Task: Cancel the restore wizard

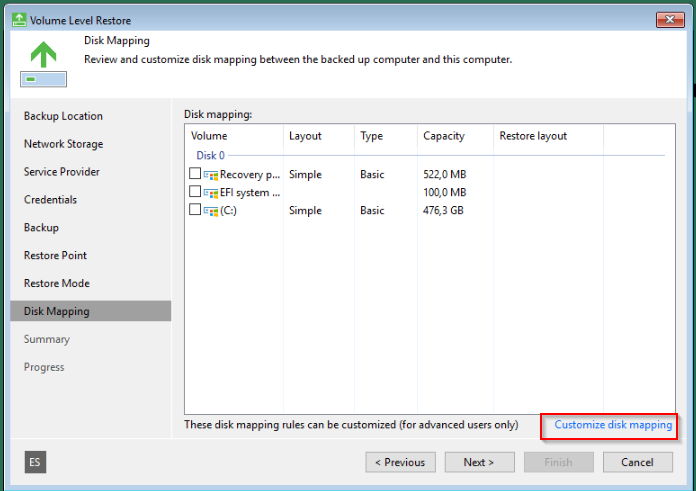Action: (x=637, y=462)
